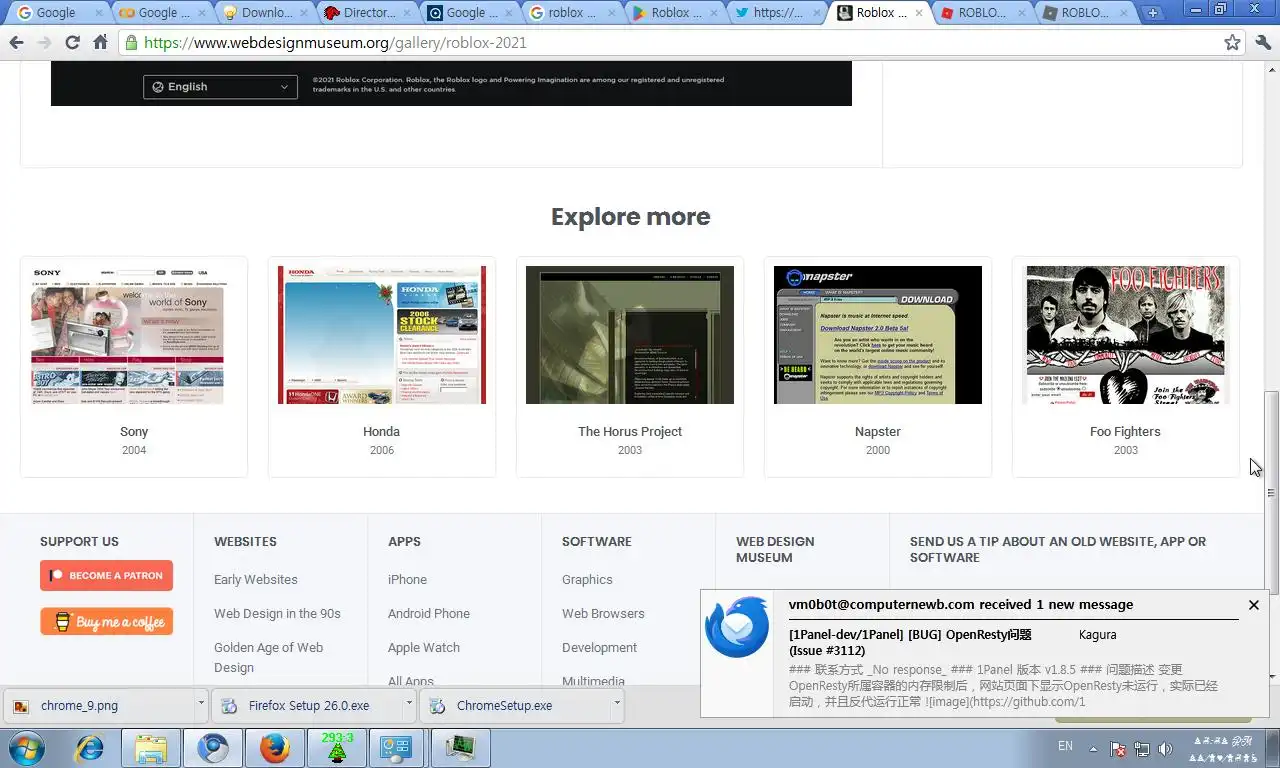
Task: Bookmark this page with the star icon
Action: click(x=1232, y=43)
